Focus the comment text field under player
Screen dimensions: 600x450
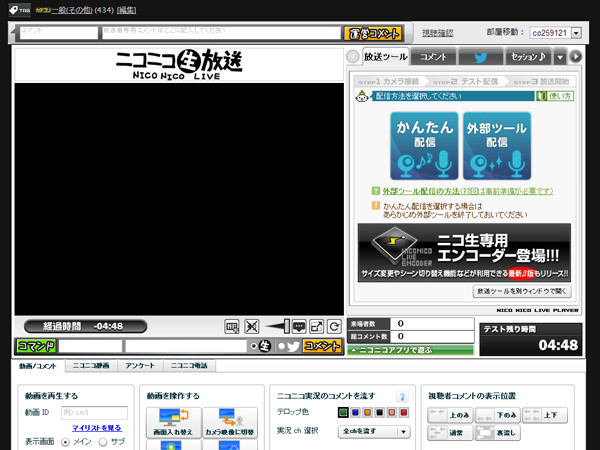tap(186, 346)
